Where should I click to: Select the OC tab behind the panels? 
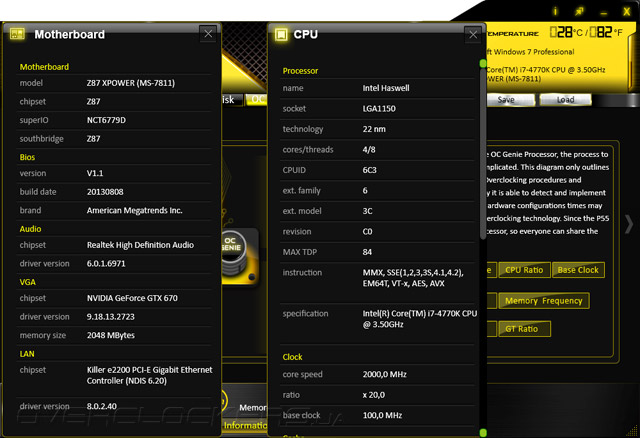click(x=257, y=100)
